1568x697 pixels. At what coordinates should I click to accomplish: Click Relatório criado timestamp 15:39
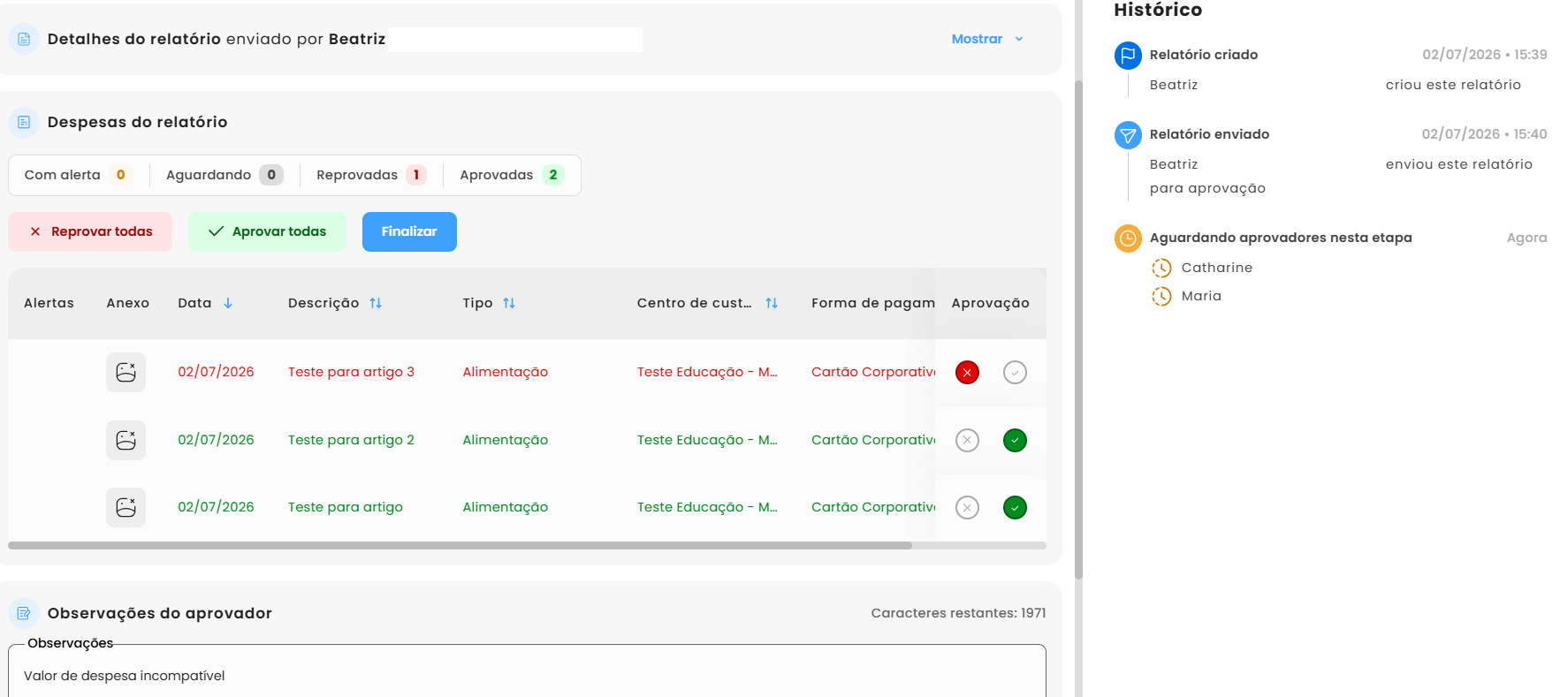pos(1484,55)
